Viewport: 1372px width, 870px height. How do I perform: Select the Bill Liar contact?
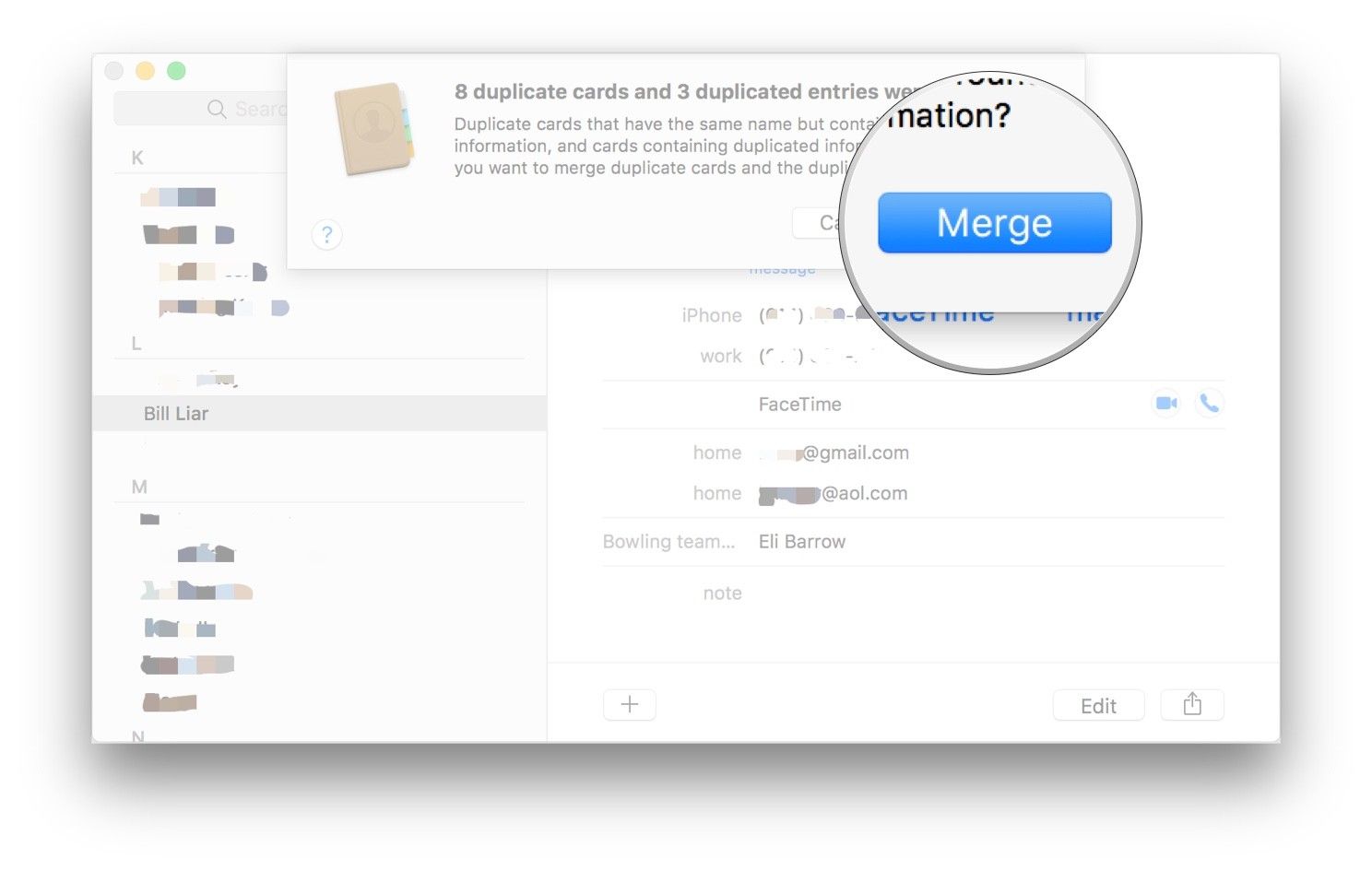coord(176,414)
